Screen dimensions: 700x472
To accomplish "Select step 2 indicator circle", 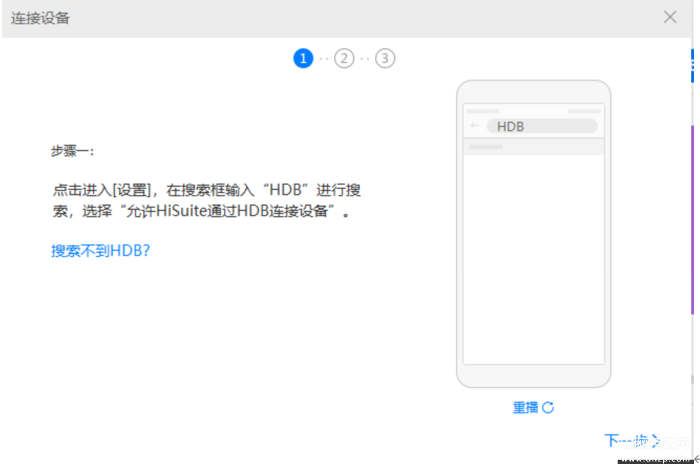I will pos(344,58).
